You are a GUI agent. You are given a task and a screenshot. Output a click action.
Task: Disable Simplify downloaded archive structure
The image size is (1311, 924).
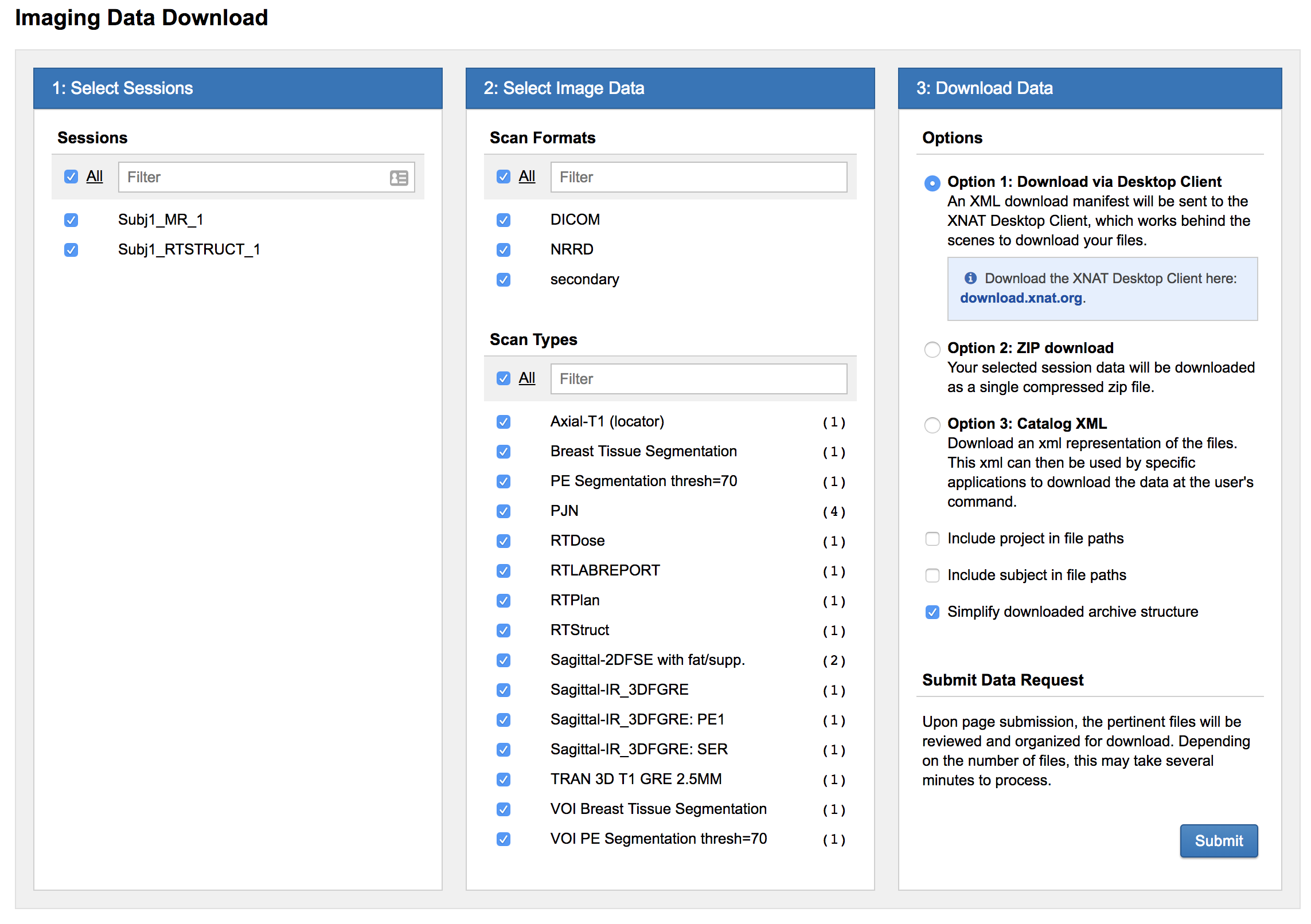click(x=932, y=612)
